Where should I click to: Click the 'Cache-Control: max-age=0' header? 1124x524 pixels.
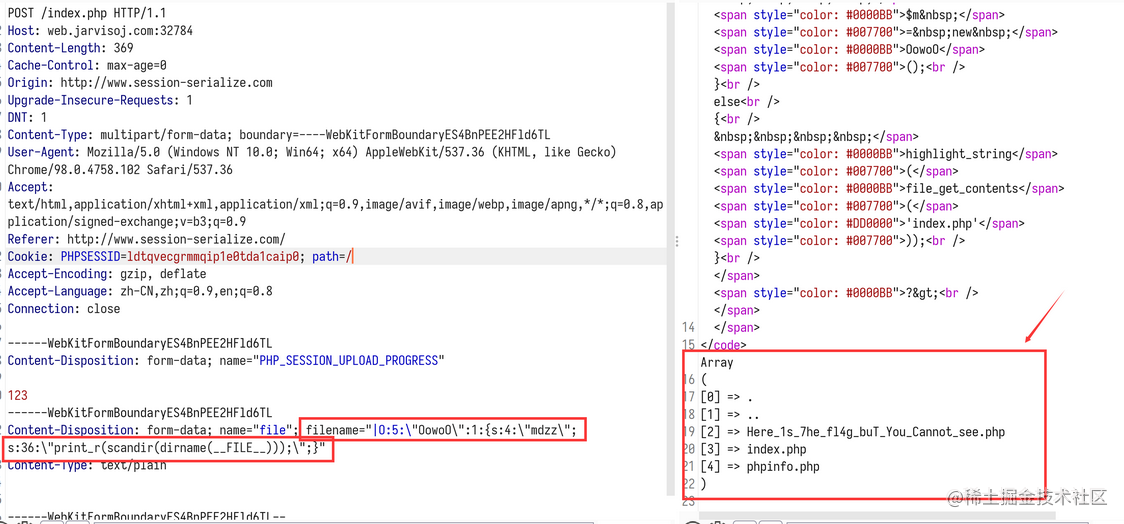[x=87, y=65]
